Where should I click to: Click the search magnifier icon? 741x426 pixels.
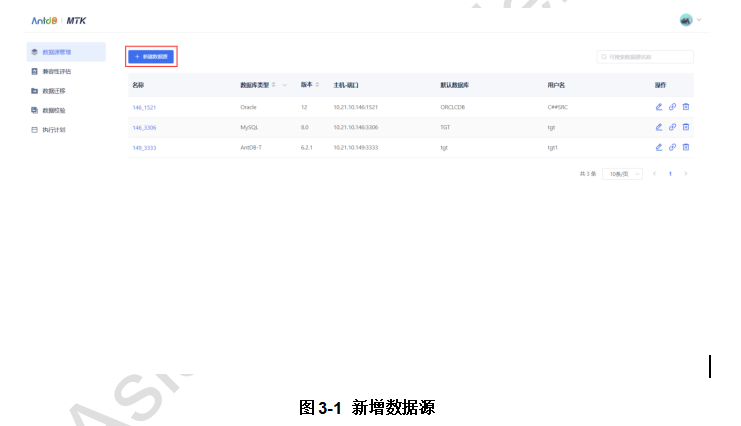[x=603, y=57]
